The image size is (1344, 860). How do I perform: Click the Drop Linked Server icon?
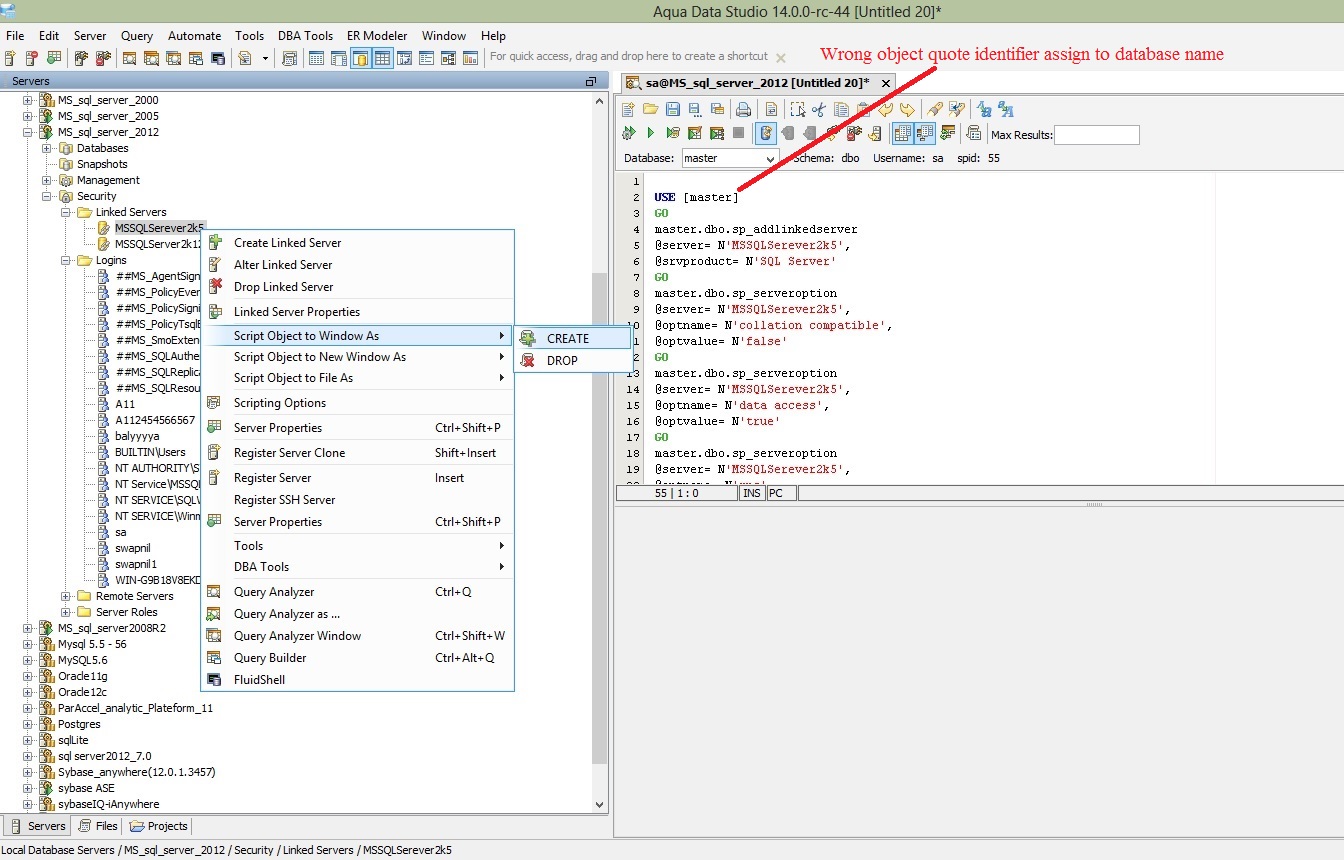tap(214, 286)
